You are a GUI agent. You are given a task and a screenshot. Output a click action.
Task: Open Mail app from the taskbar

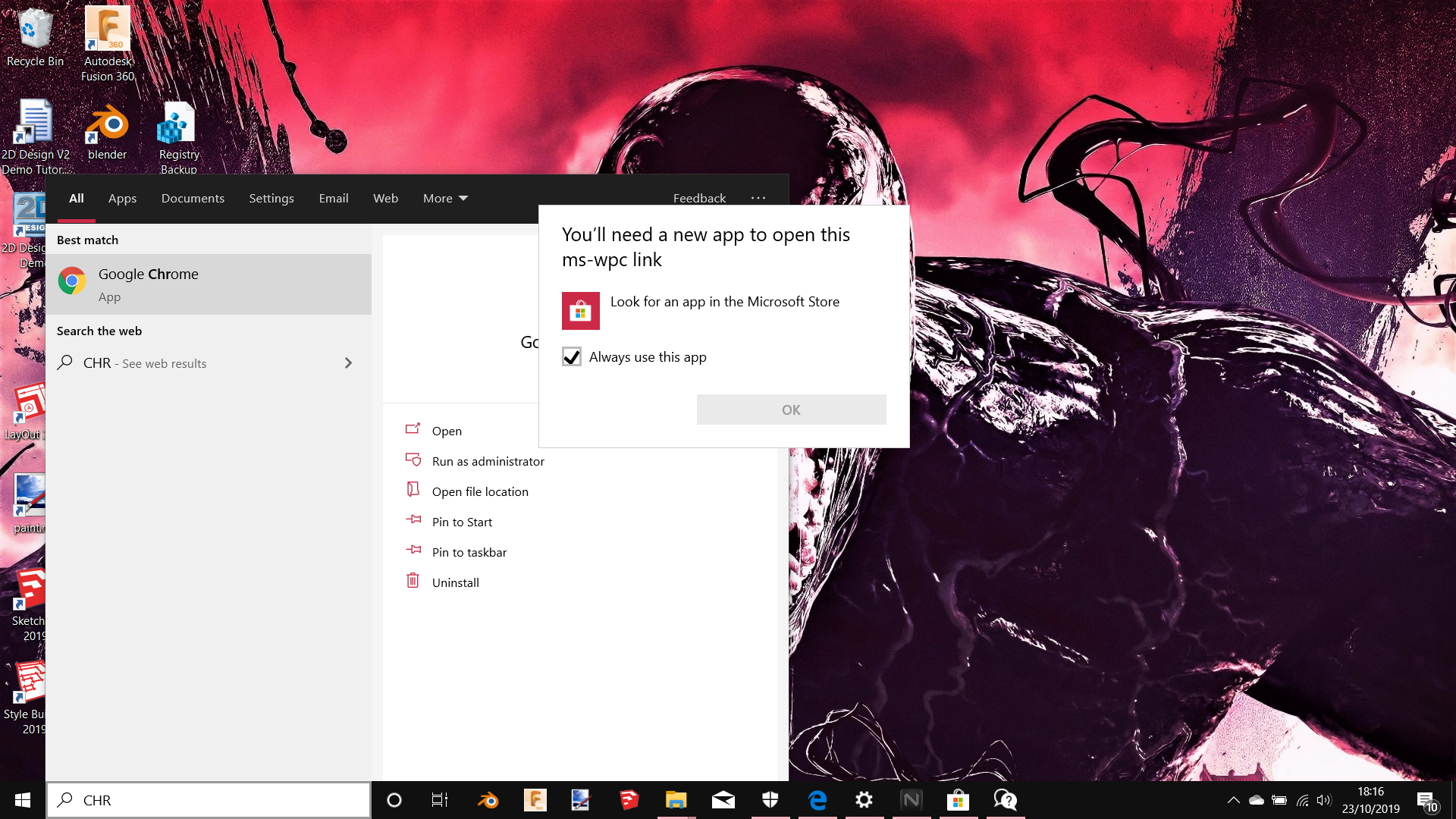click(723, 800)
